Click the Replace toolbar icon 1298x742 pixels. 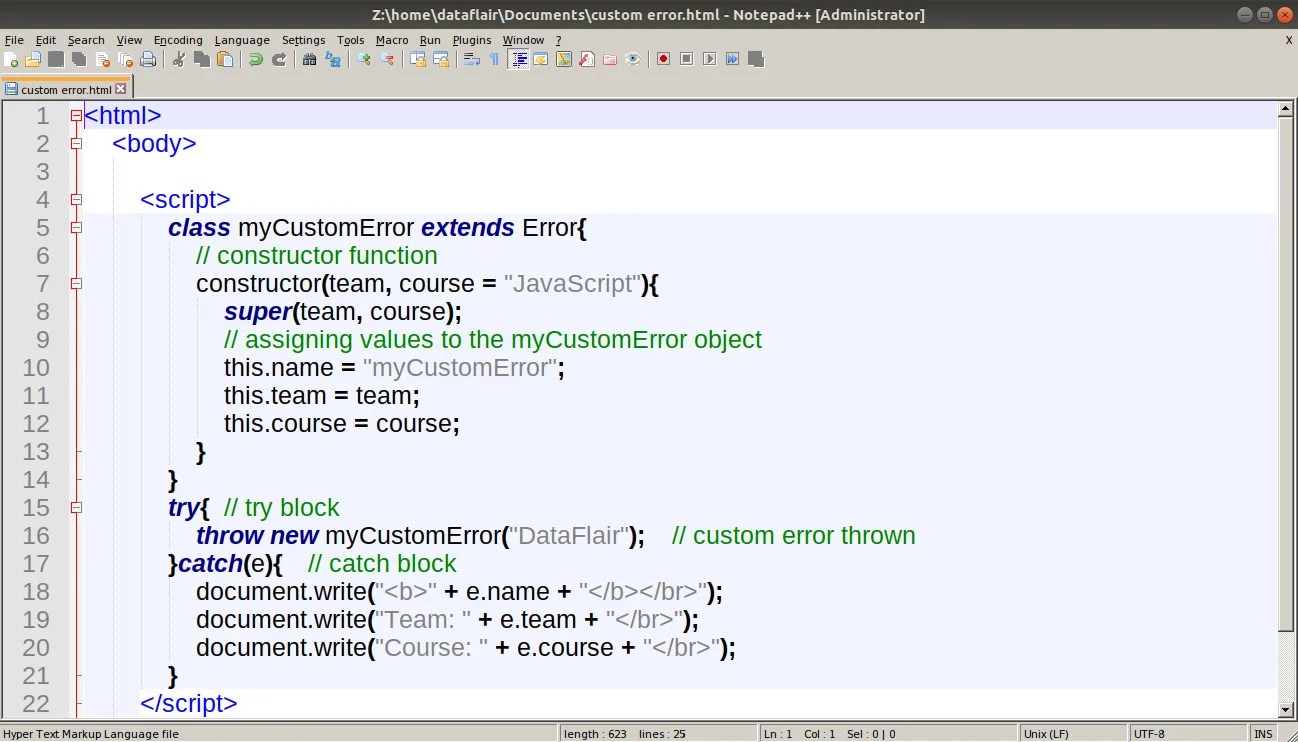click(333, 59)
